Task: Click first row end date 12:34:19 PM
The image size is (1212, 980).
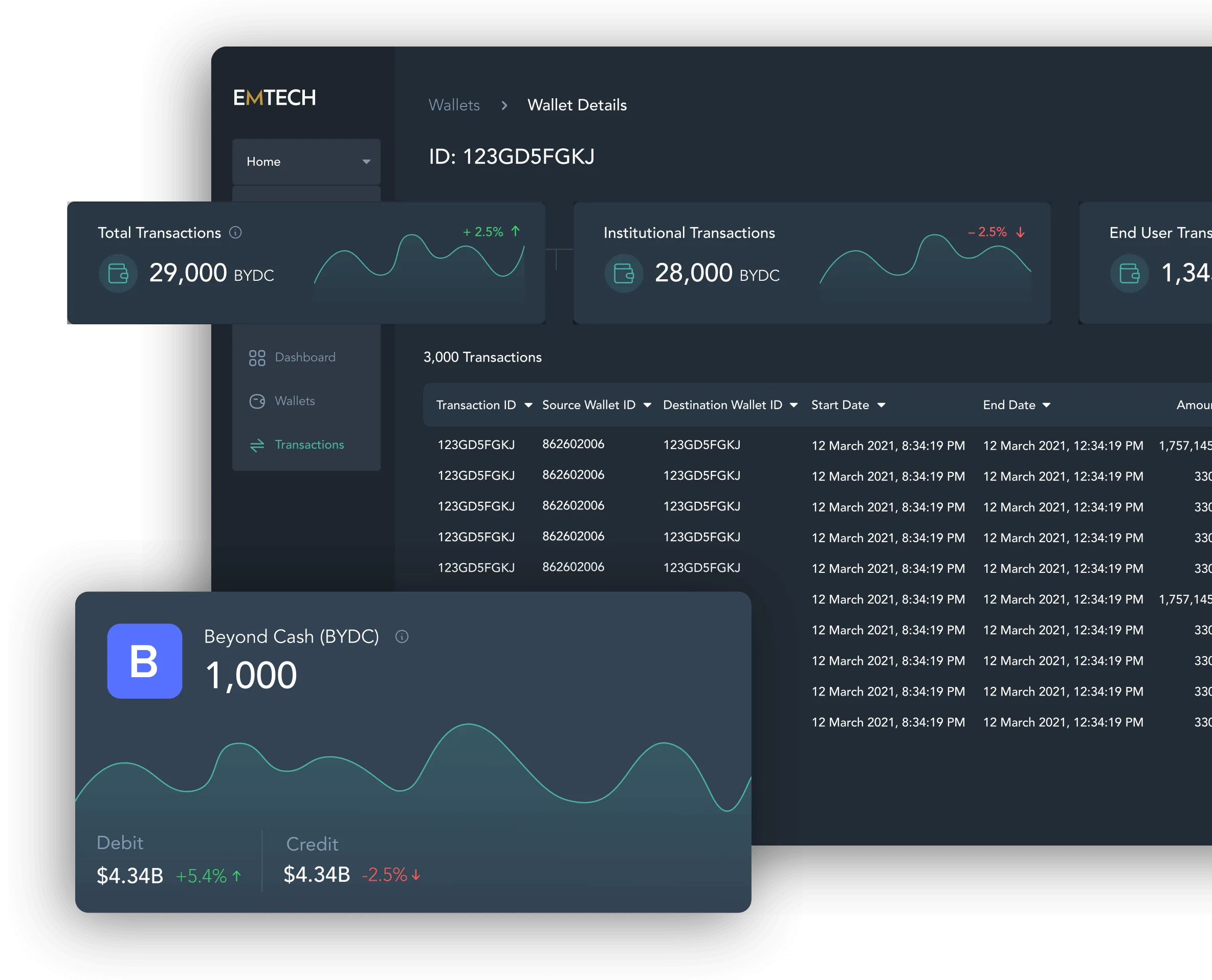Action: coord(1063,446)
